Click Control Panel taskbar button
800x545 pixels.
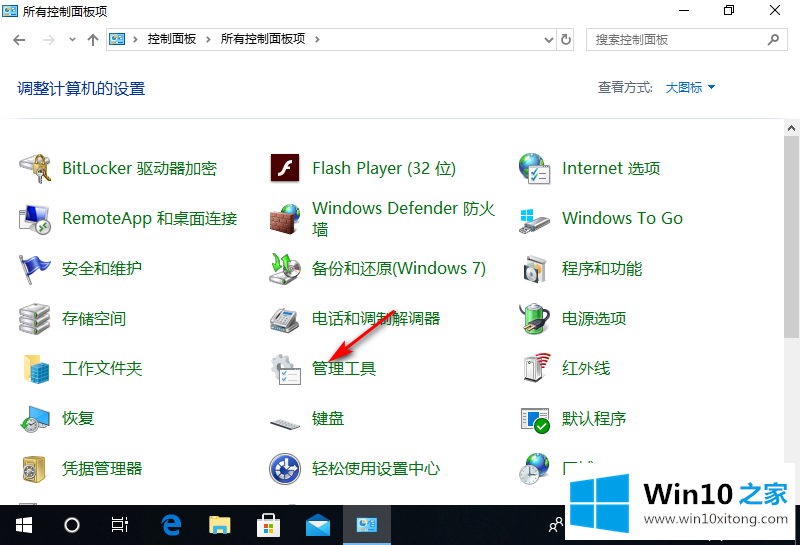(x=367, y=525)
